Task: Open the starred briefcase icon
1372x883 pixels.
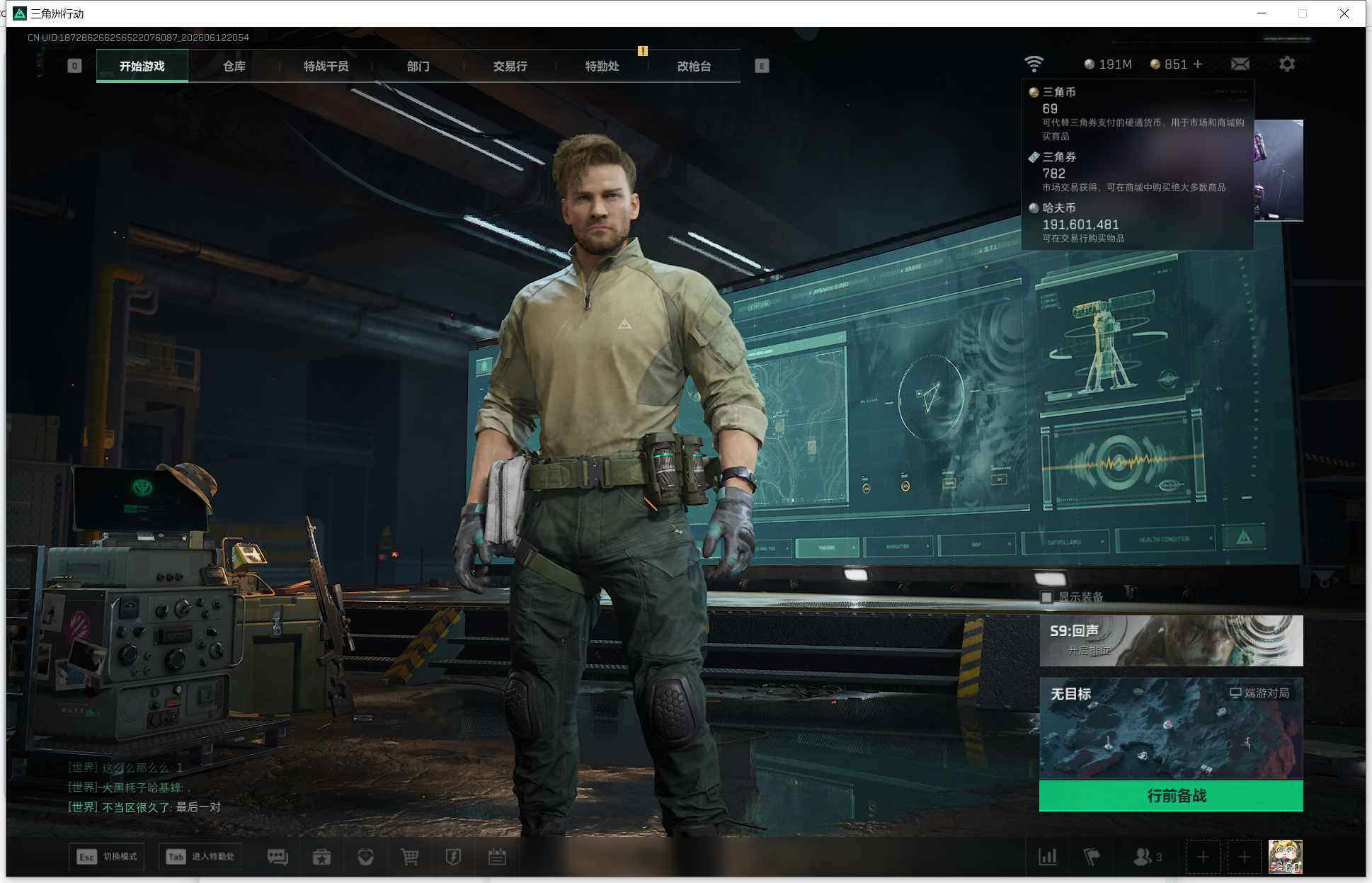Action: coord(322,857)
